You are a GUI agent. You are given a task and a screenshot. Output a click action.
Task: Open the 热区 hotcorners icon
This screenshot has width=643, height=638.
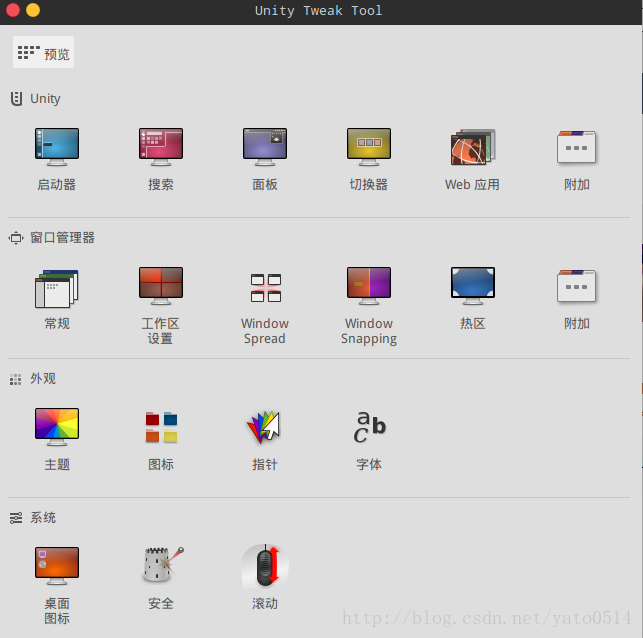point(473,286)
